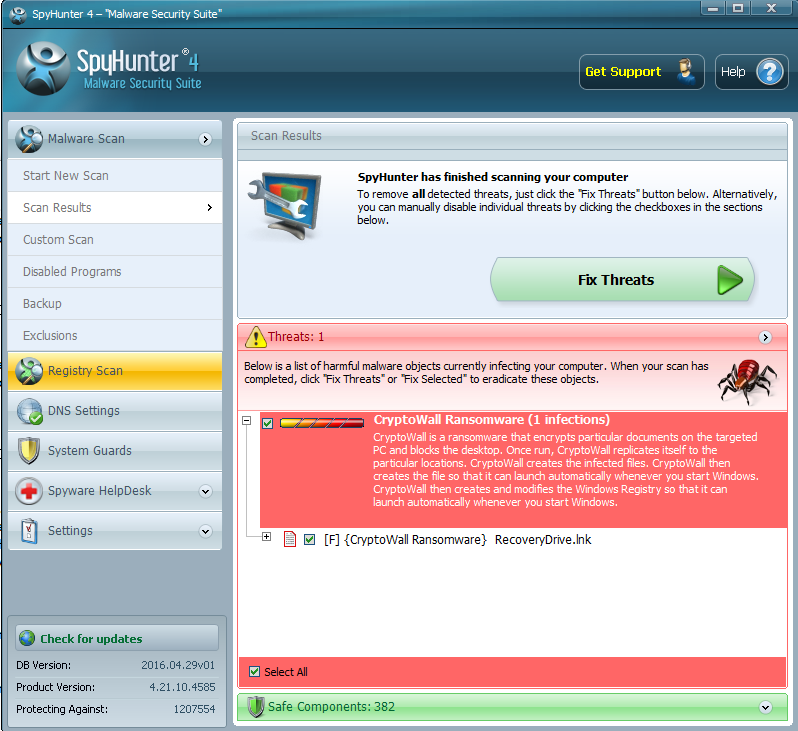Viewport: 798px width, 731px height.
Task: Click the globe icon in Check for updates
Action: point(27,638)
